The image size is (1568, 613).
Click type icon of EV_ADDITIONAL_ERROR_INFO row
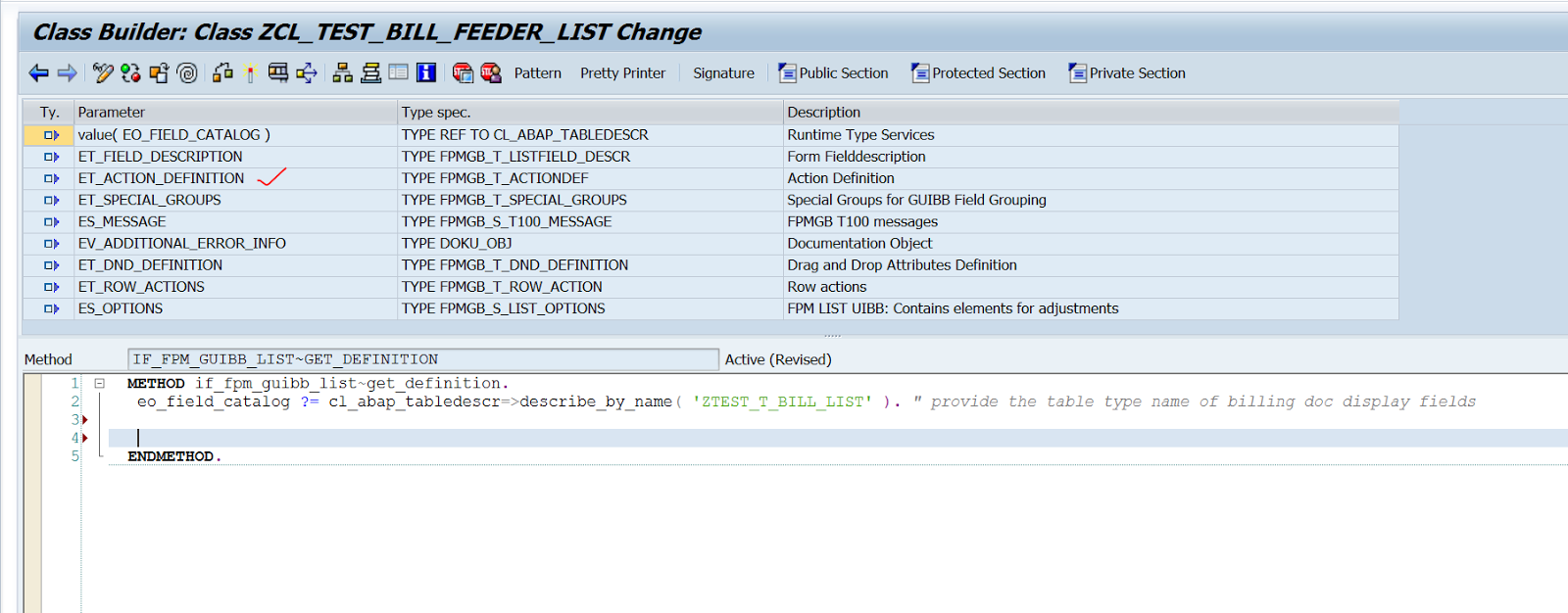point(51,243)
